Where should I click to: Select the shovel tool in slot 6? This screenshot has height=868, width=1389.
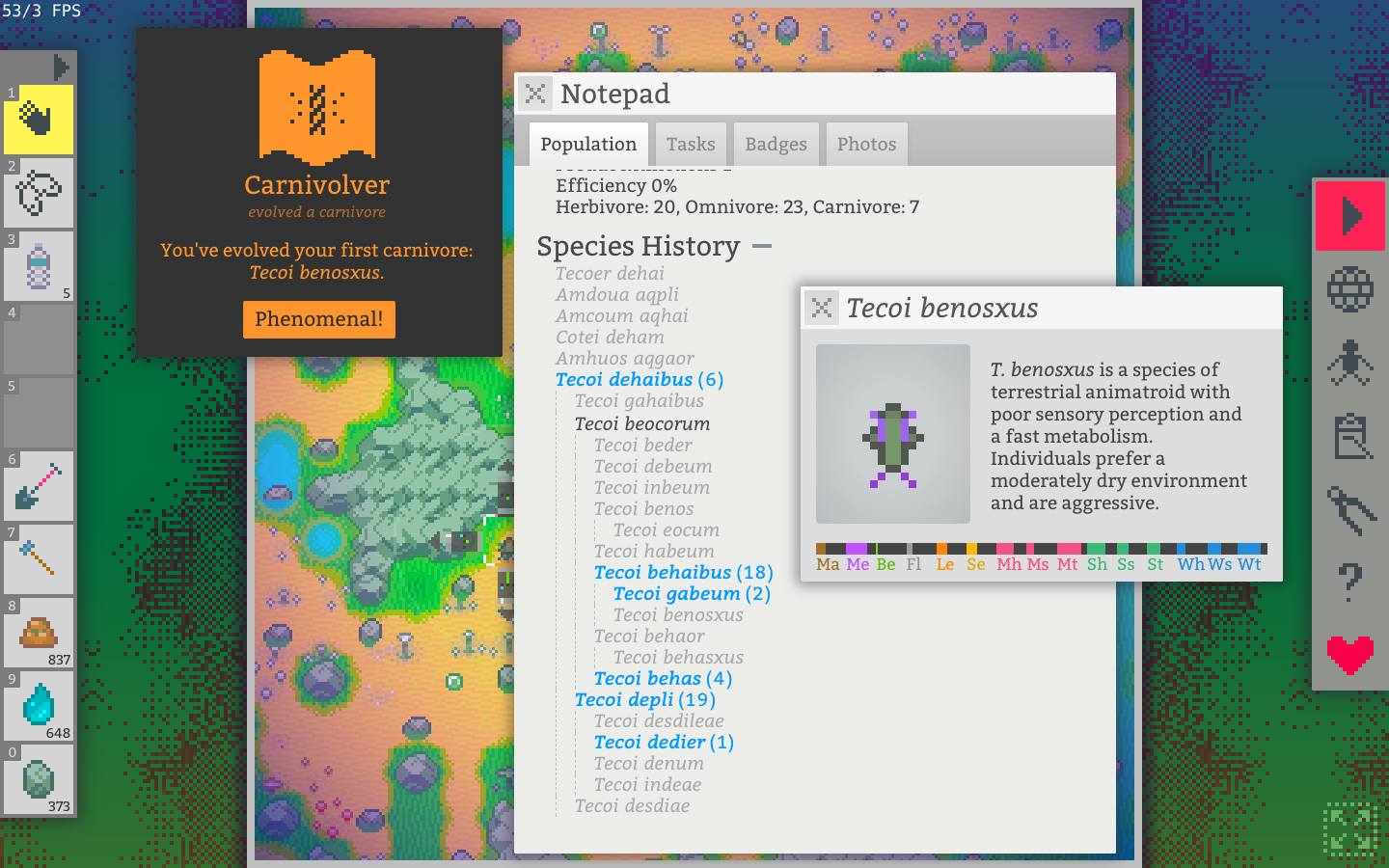39,486
